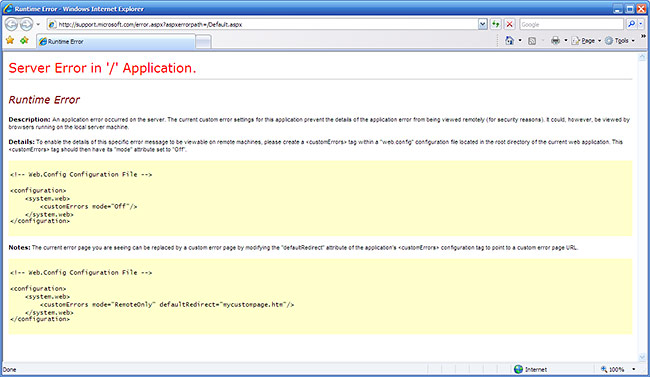Click the bold "Description:" label
Image resolution: width=650 pixels, height=377 pixels.
[29, 119]
